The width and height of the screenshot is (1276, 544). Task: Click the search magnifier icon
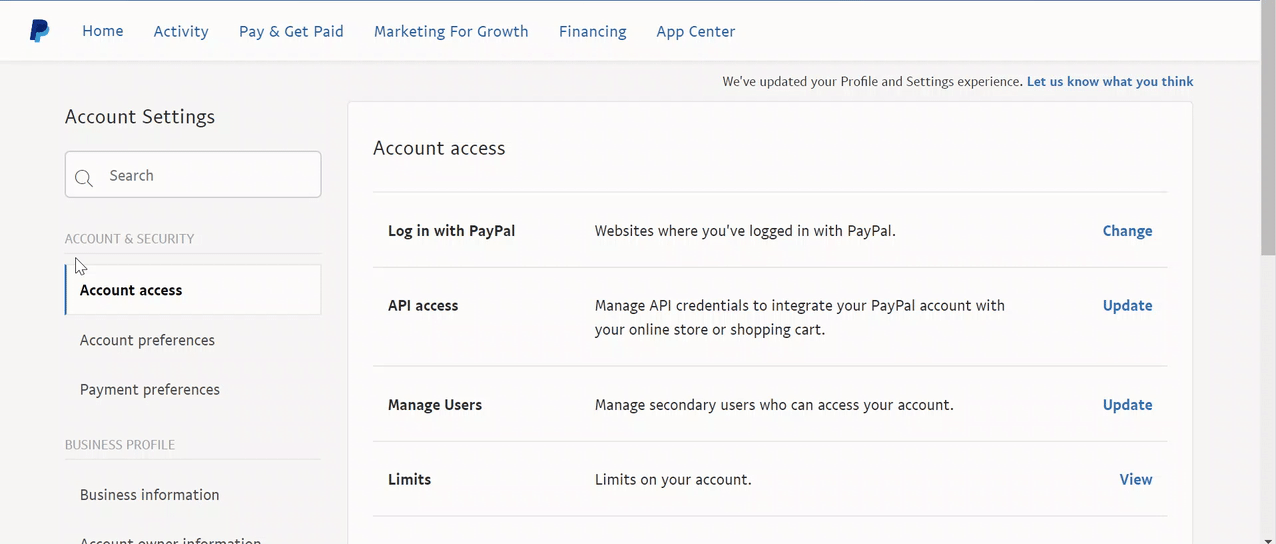(85, 178)
